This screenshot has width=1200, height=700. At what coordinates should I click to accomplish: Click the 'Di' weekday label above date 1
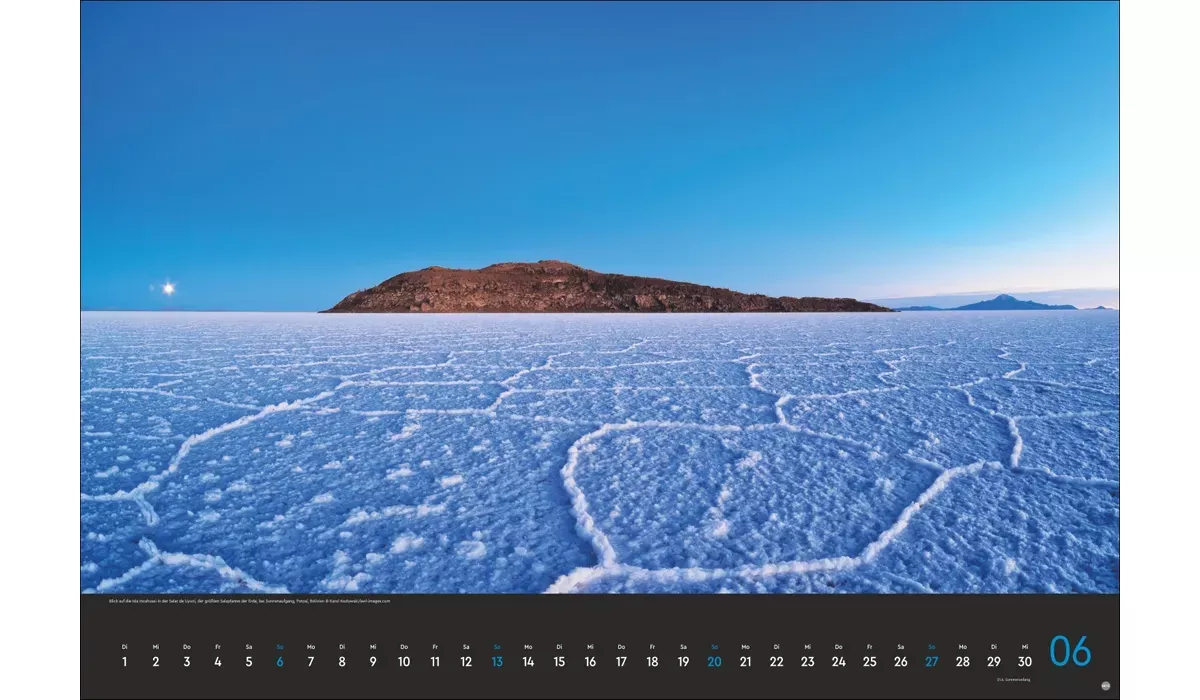pyautogui.click(x=125, y=647)
